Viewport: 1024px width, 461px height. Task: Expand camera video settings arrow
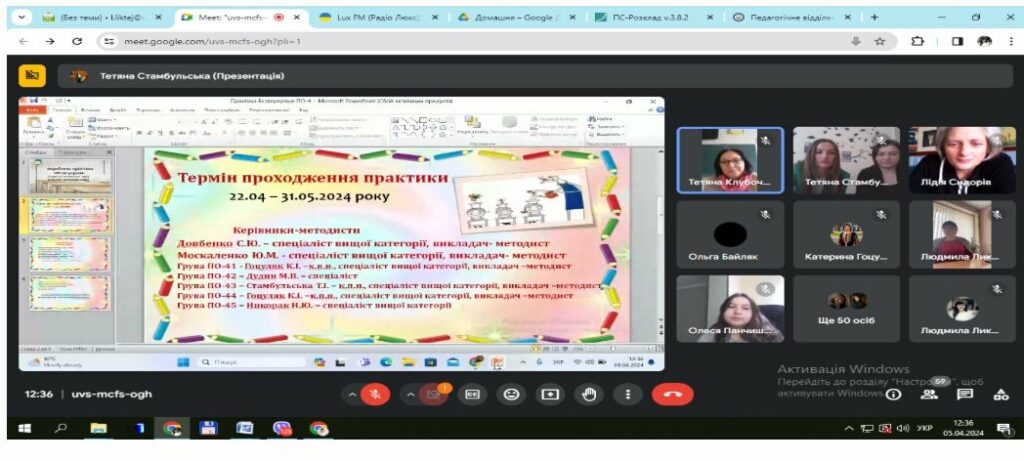[409, 395]
